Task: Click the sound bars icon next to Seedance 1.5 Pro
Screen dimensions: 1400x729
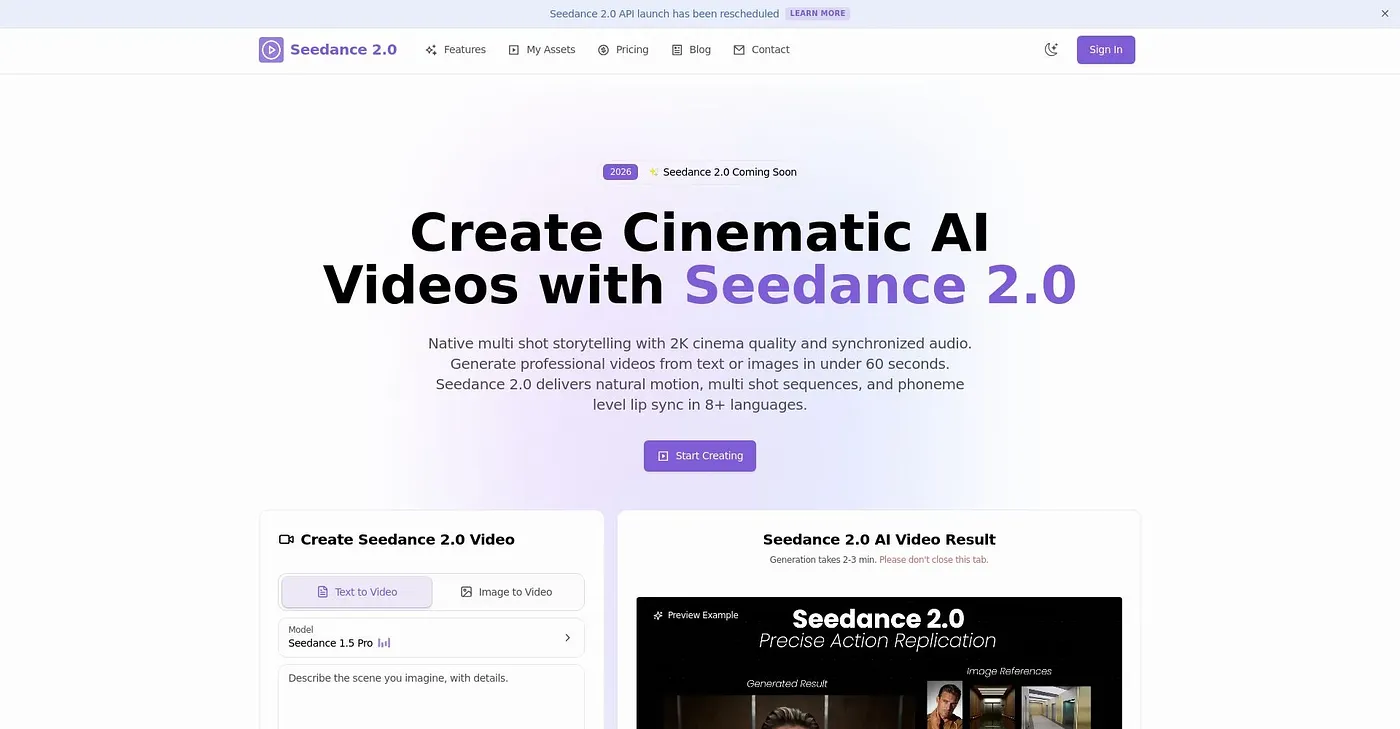Action: click(384, 643)
